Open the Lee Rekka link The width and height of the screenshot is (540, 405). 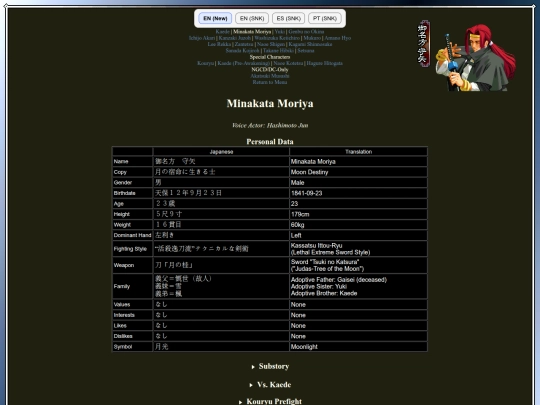click(x=219, y=44)
